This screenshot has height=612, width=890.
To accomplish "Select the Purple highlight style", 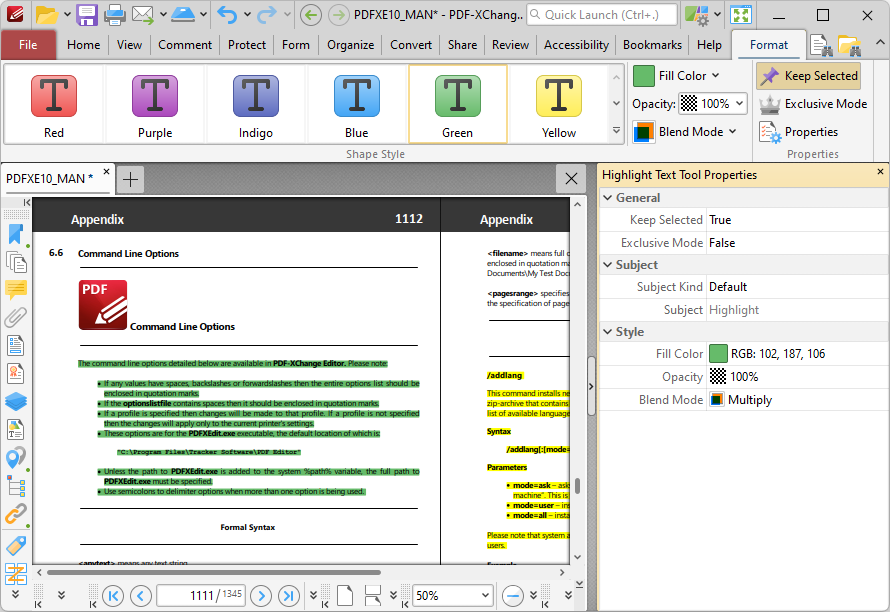I will (155, 104).
